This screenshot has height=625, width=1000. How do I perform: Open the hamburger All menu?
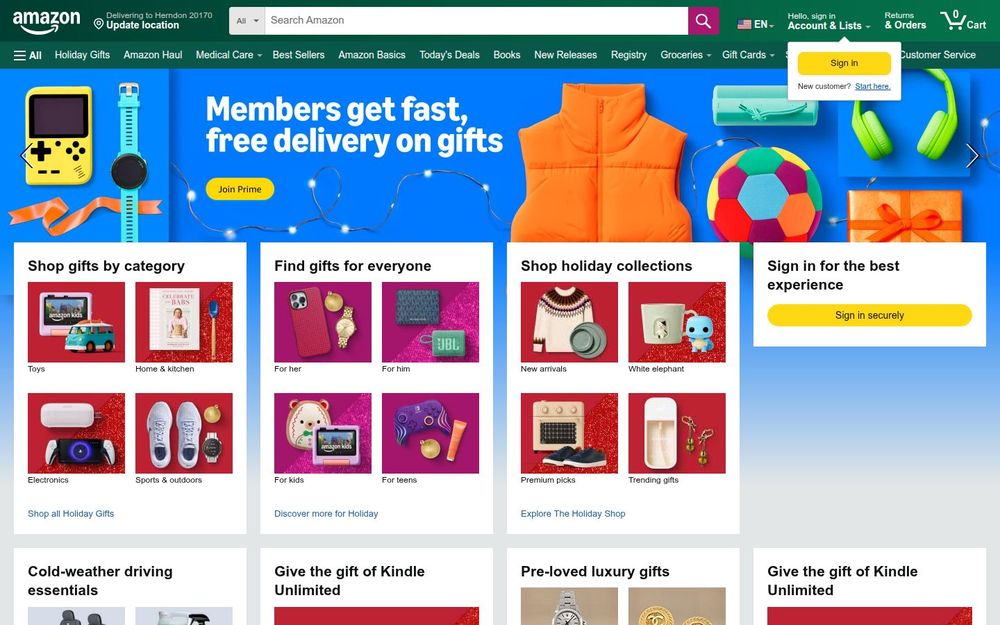click(x=27, y=55)
